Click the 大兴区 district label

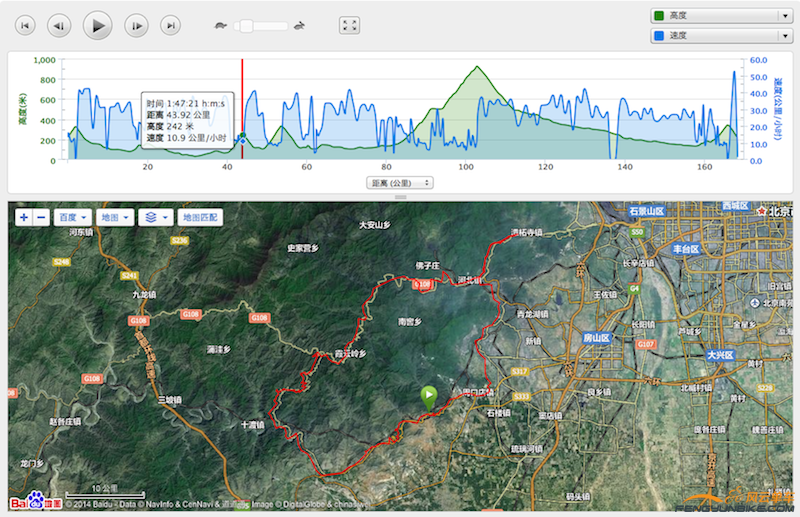tap(720, 355)
